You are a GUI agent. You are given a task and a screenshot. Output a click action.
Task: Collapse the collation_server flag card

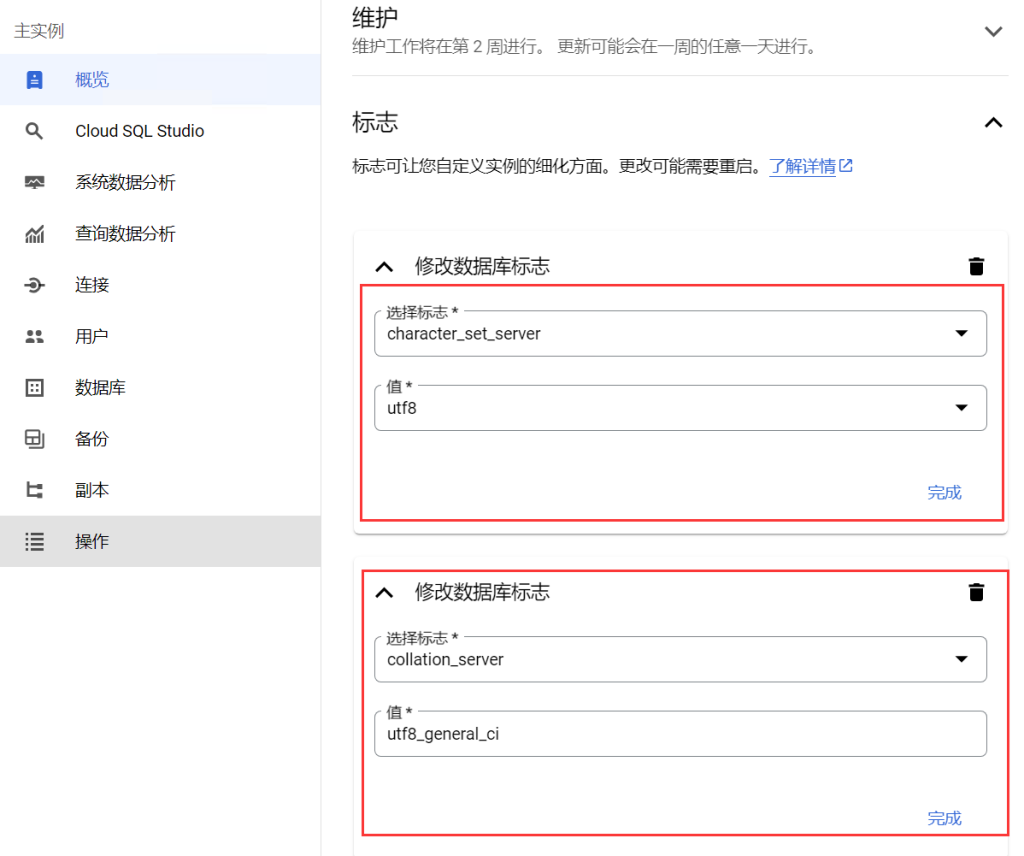pos(385,593)
